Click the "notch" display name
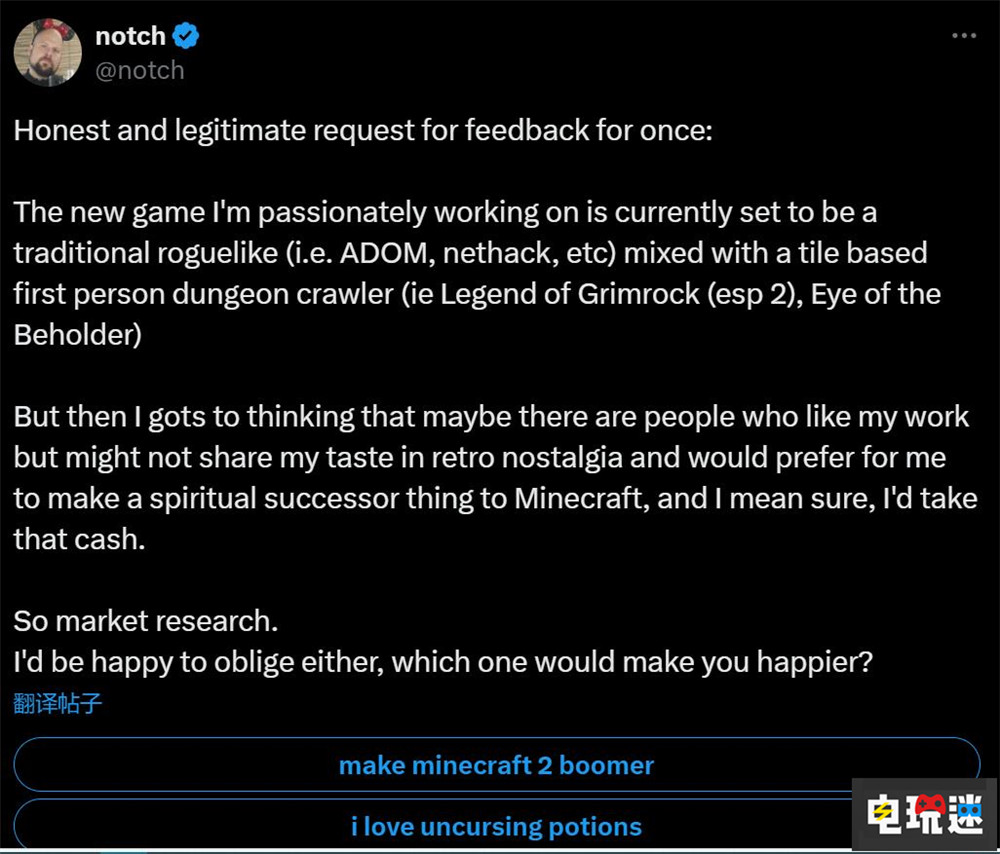 tap(129, 34)
